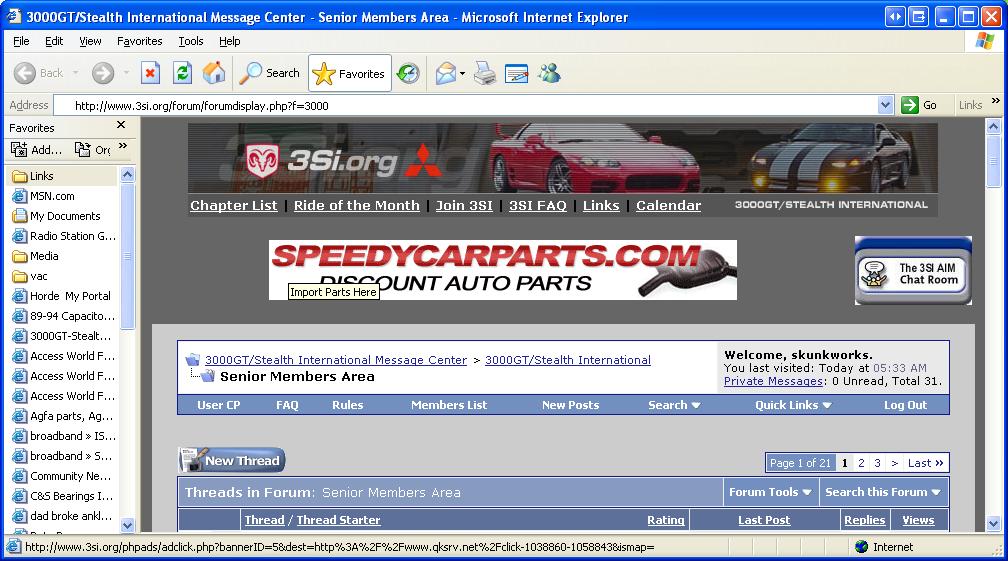The height and width of the screenshot is (561, 1008).
Task: Click the SpeedyCarParts banner ad
Action: coord(503,270)
